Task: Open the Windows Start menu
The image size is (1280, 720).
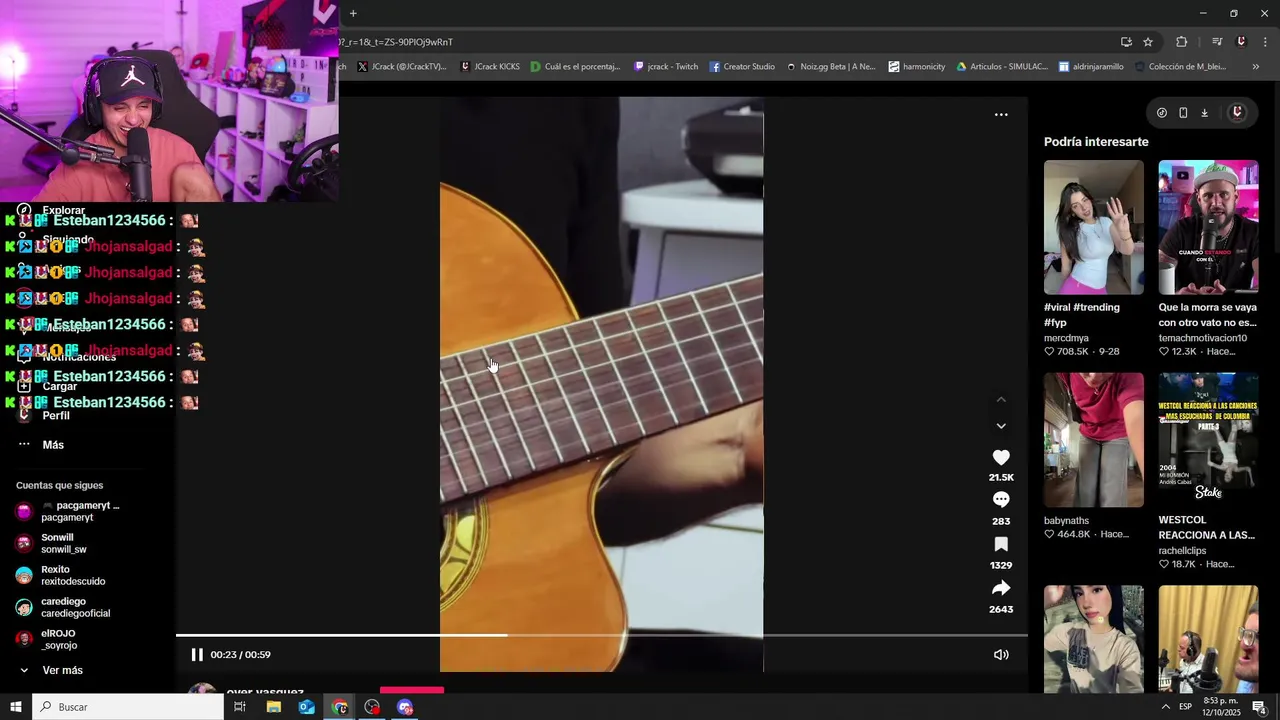Action: pyautogui.click(x=16, y=707)
